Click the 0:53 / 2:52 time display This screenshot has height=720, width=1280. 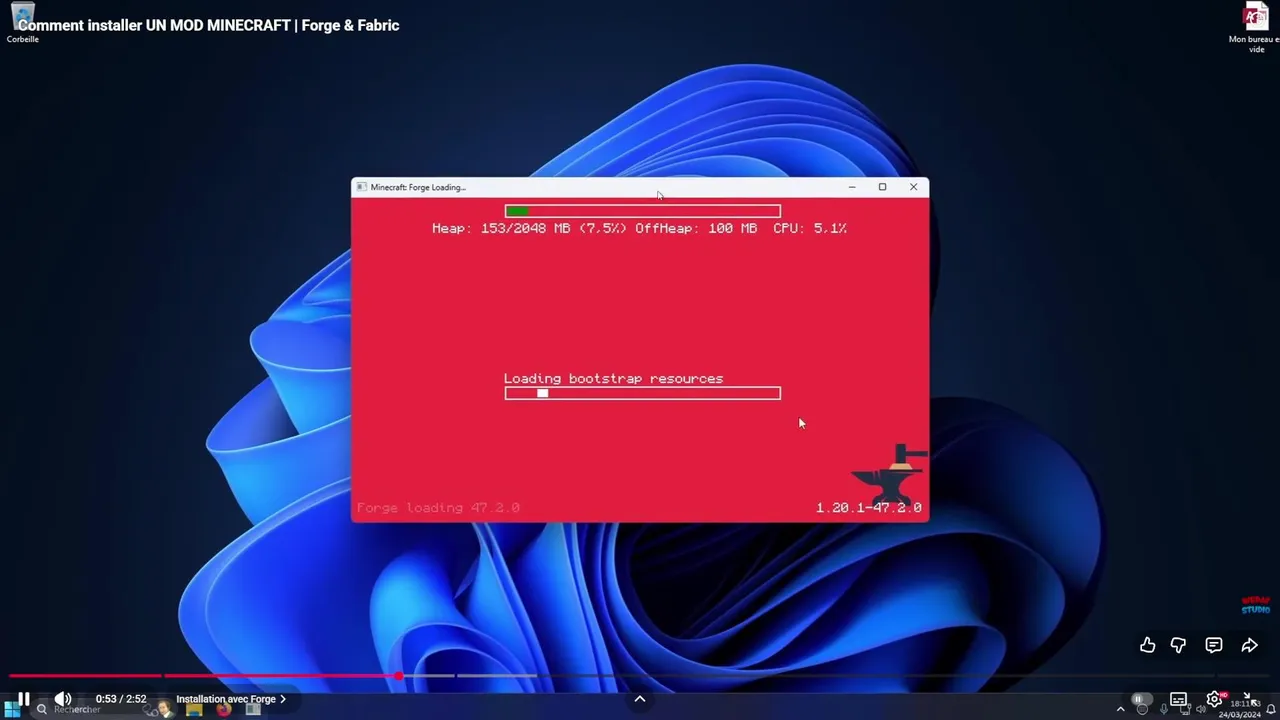[x=121, y=699]
